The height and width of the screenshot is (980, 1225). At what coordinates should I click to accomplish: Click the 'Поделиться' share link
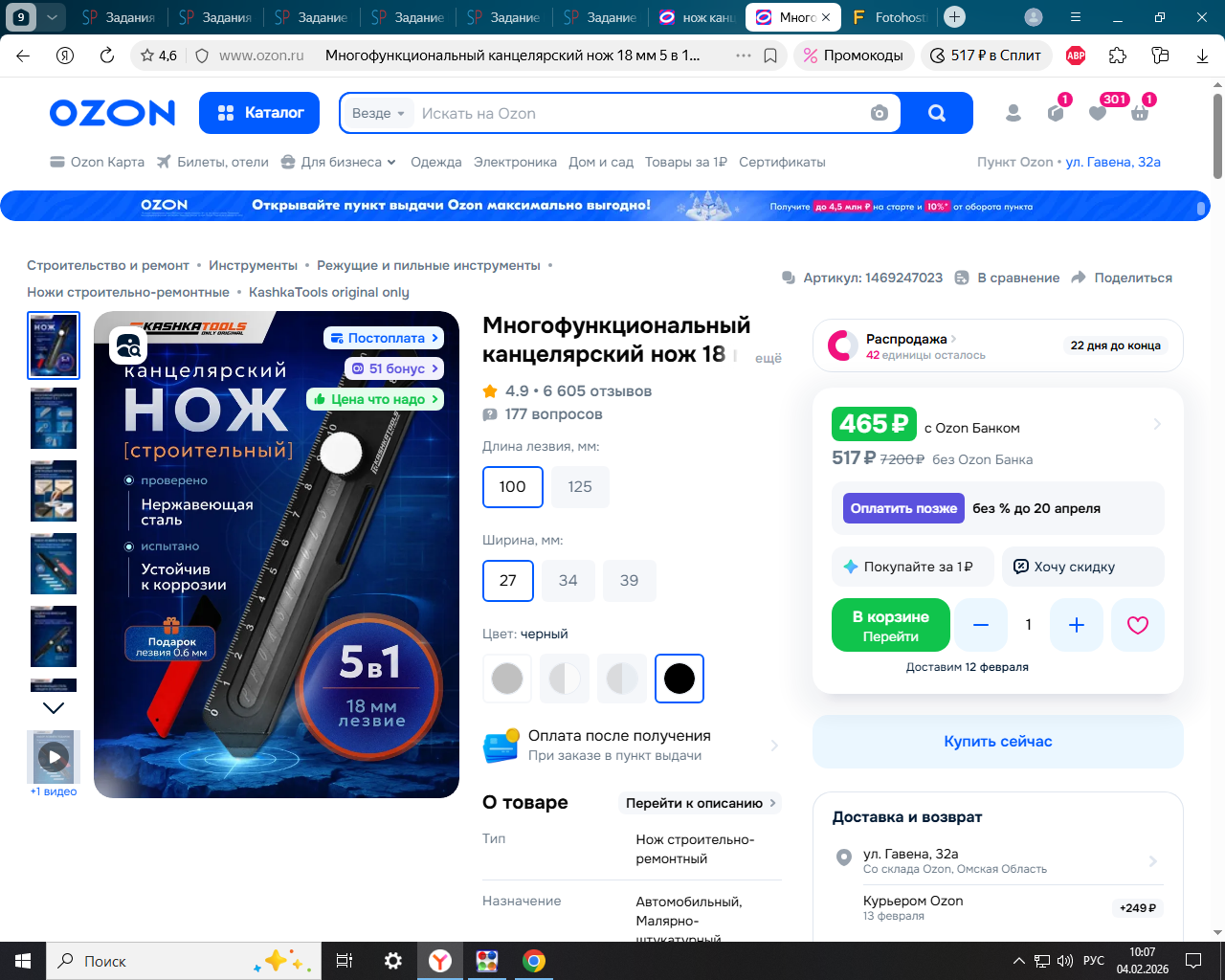point(1122,278)
